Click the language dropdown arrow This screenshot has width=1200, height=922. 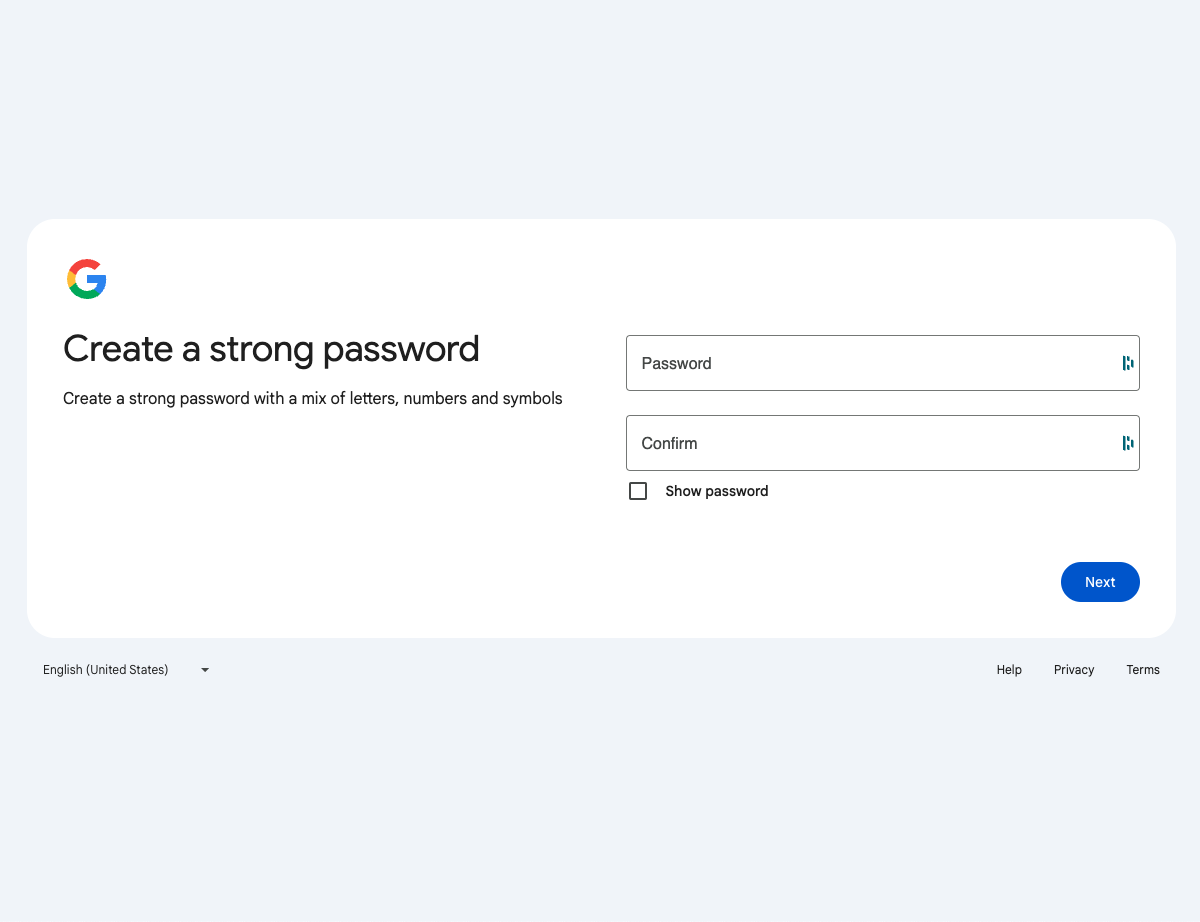(205, 670)
